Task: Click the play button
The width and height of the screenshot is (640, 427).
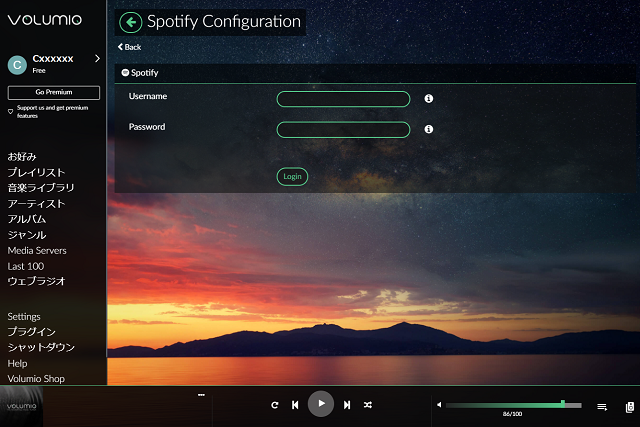Action: pyautogui.click(x=321, y=404)
